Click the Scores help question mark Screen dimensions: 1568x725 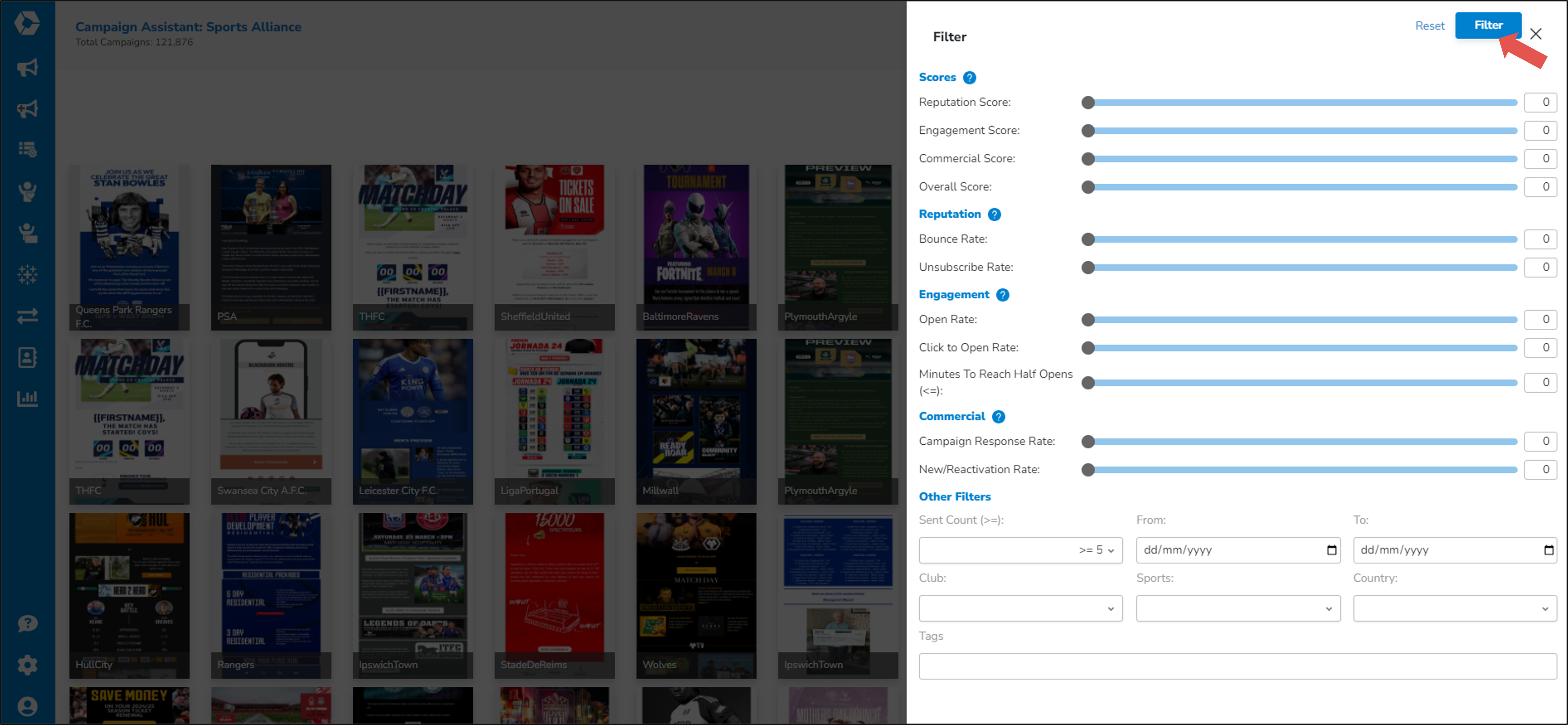(x=969, y=77)
